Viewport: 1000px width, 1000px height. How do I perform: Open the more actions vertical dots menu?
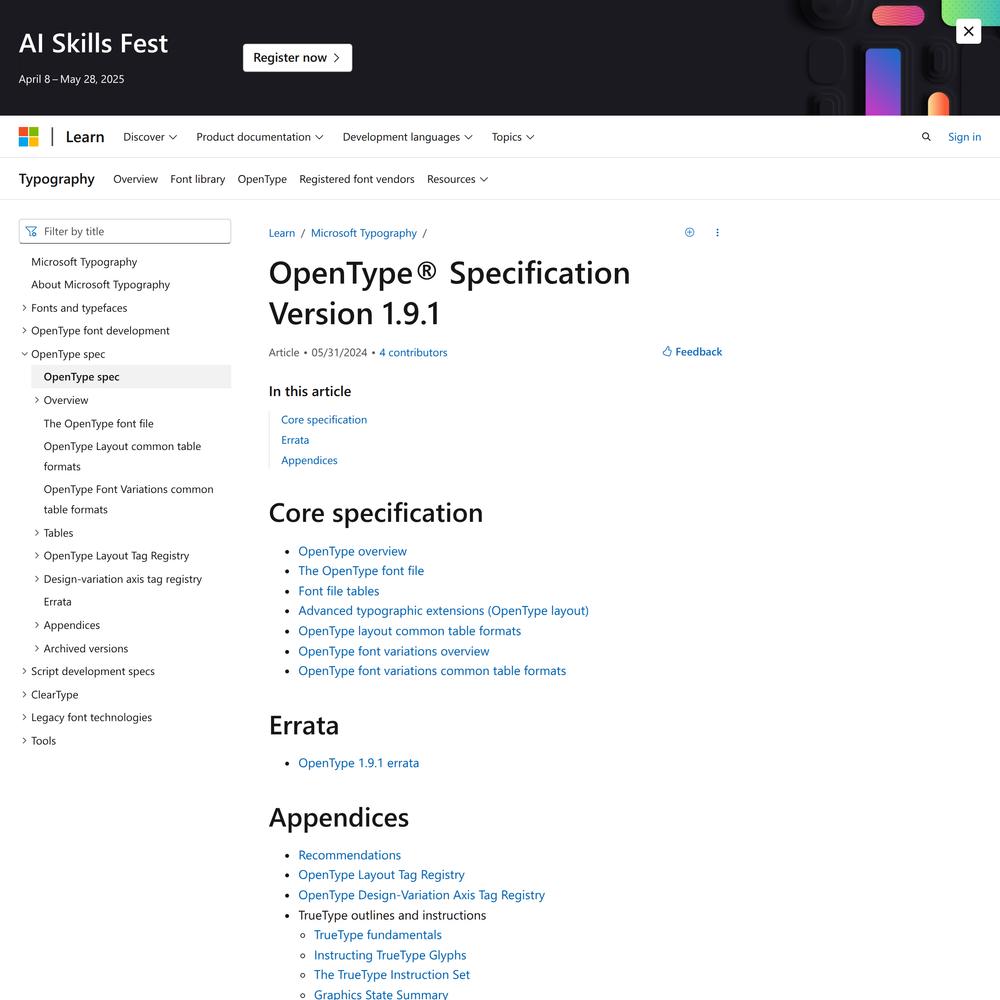(717, 232)
